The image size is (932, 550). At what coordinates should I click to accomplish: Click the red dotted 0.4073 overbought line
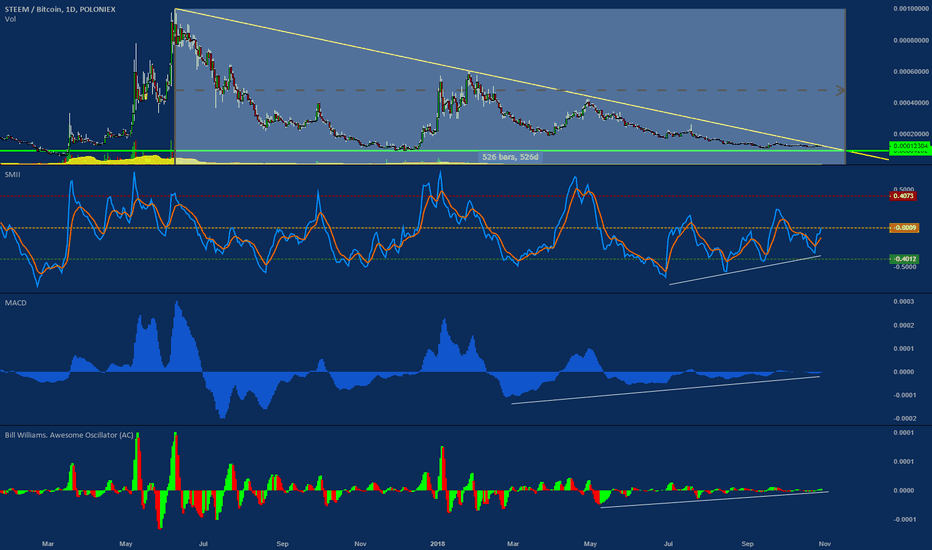[445, 196]
